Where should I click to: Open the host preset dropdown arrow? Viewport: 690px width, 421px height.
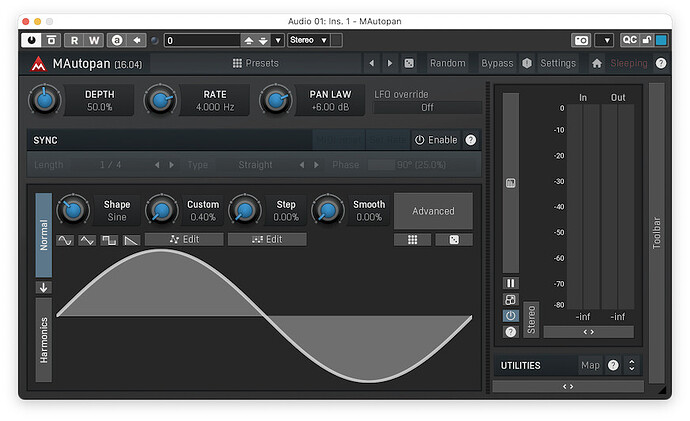[278, 40]
